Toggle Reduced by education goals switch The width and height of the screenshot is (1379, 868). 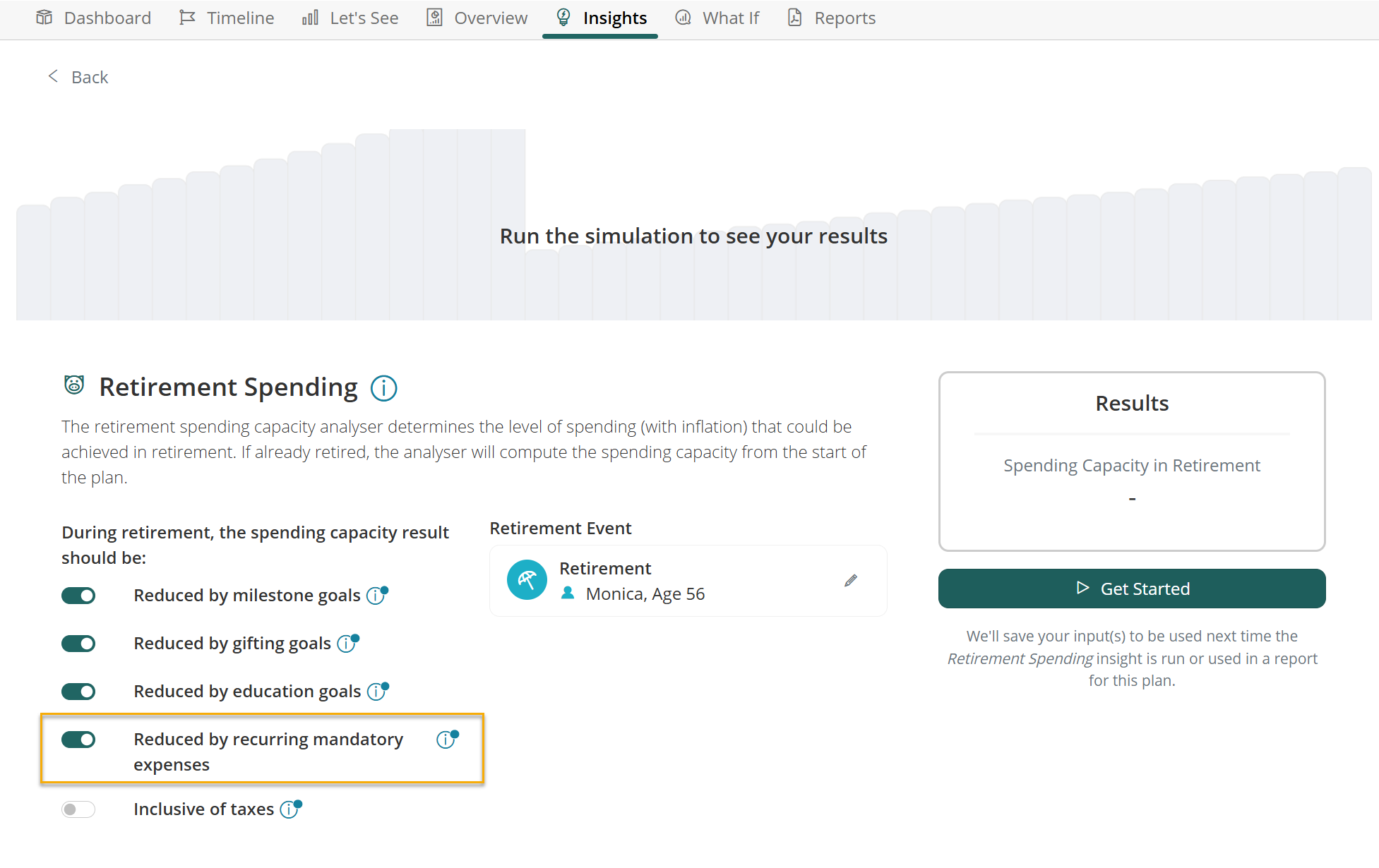coord(78,692)
